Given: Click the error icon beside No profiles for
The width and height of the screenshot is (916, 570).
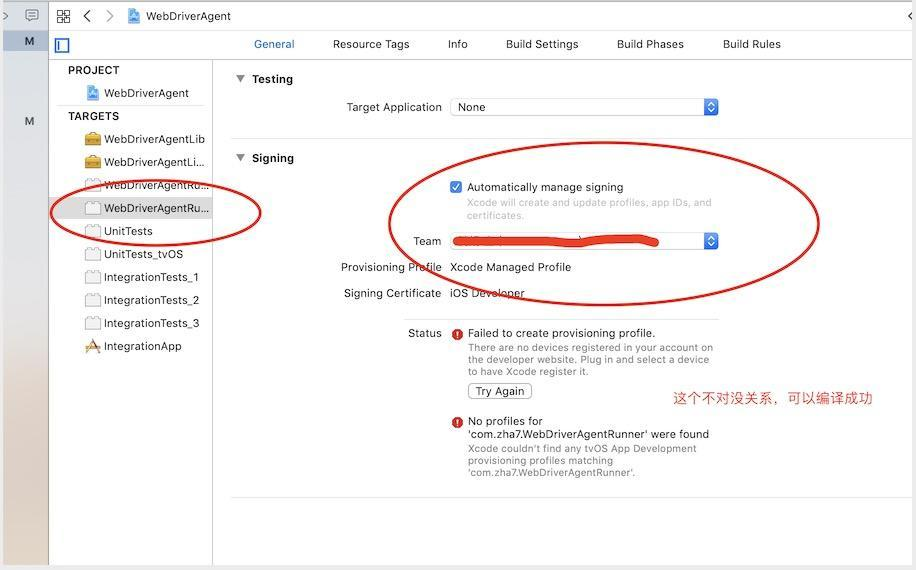Looking at the screenshot, I should (x=457, y=422).
